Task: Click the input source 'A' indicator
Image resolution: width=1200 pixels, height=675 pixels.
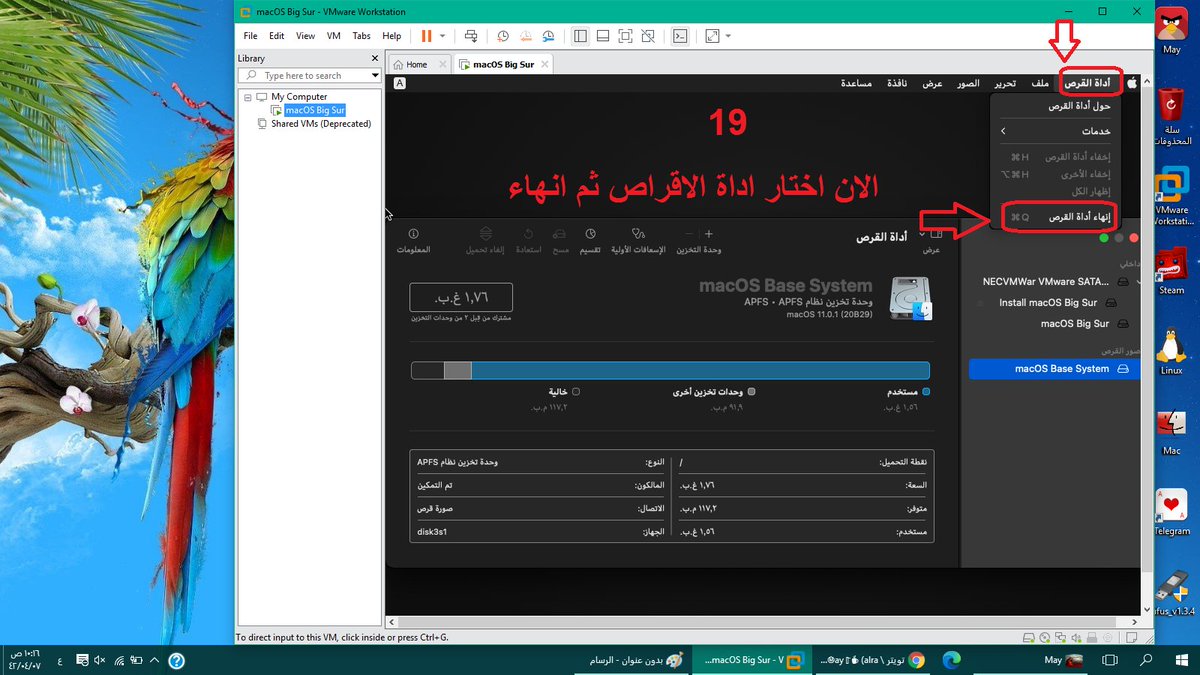Action: point(399,84)
